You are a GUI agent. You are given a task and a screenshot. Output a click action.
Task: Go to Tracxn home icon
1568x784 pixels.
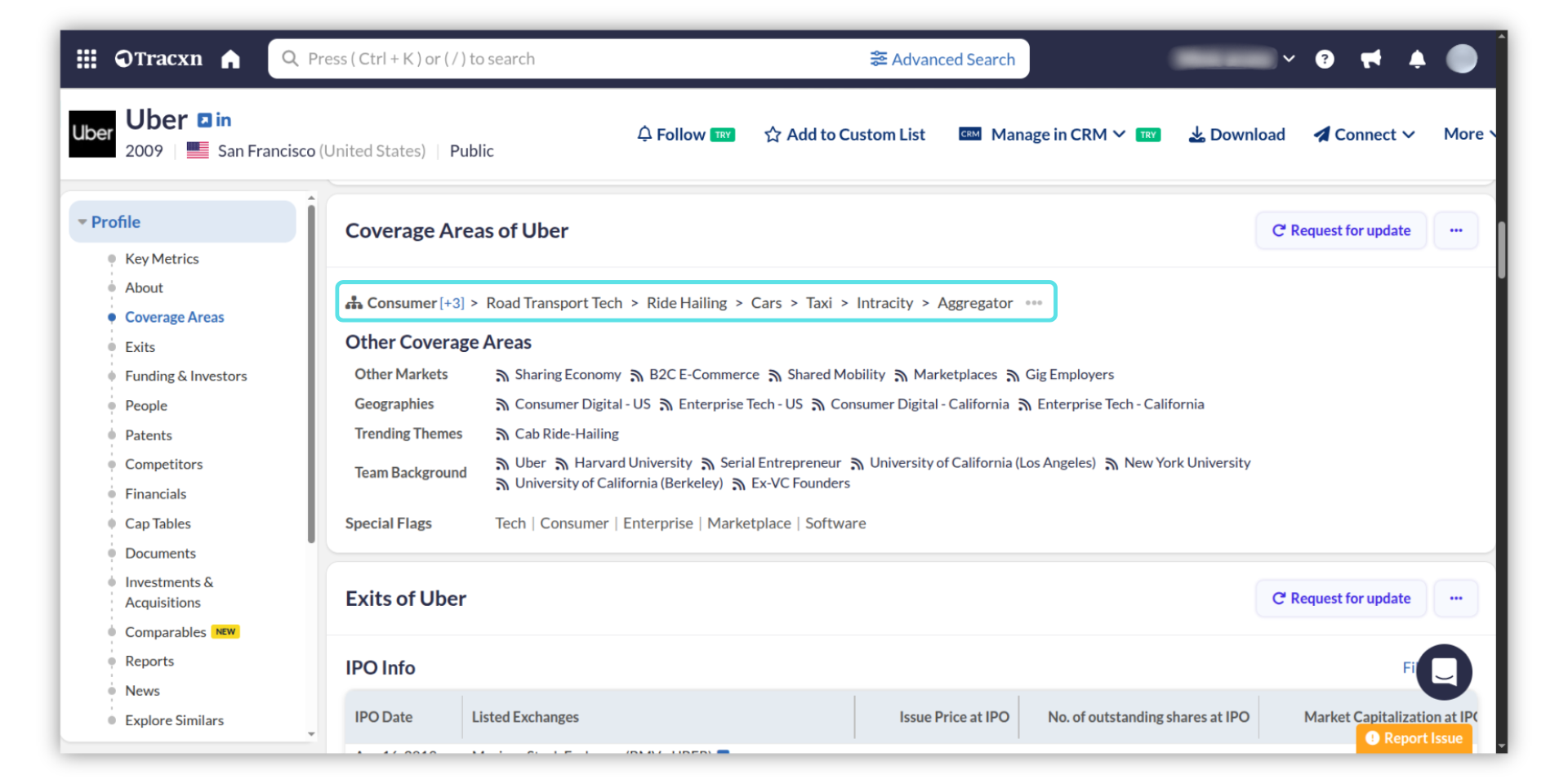tap(231, 59)
